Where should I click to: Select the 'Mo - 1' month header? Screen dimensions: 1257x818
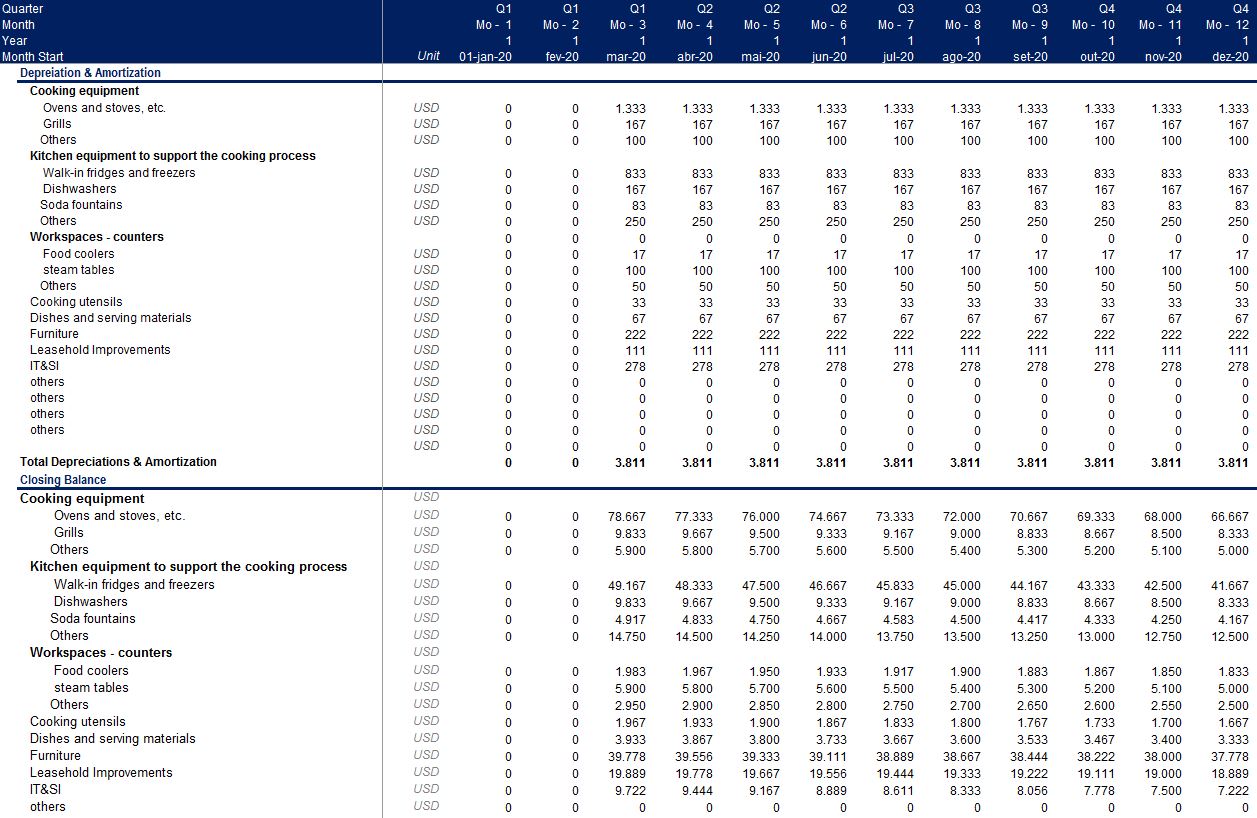click(x=493, y=24)
